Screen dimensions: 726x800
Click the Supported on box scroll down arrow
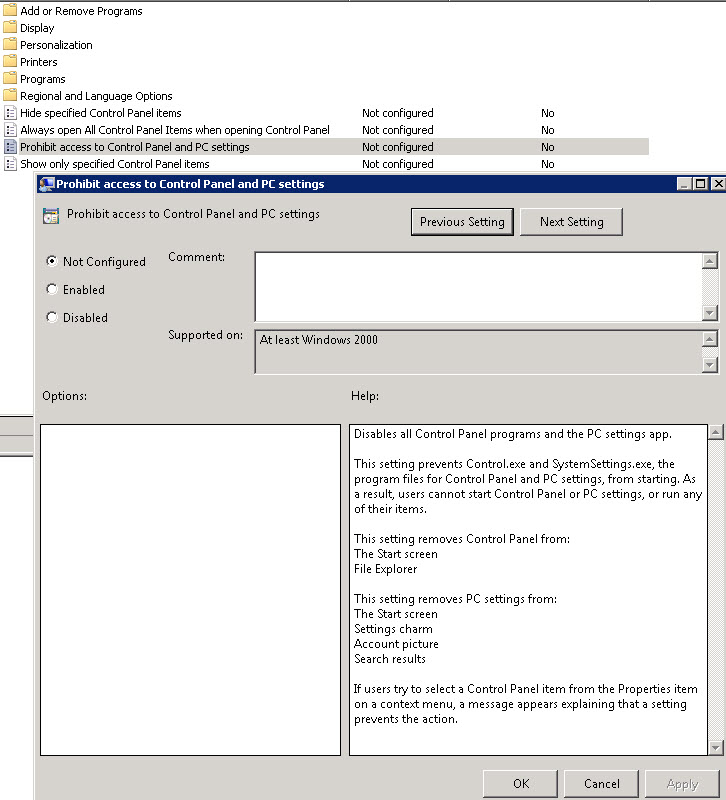[710, 365]
